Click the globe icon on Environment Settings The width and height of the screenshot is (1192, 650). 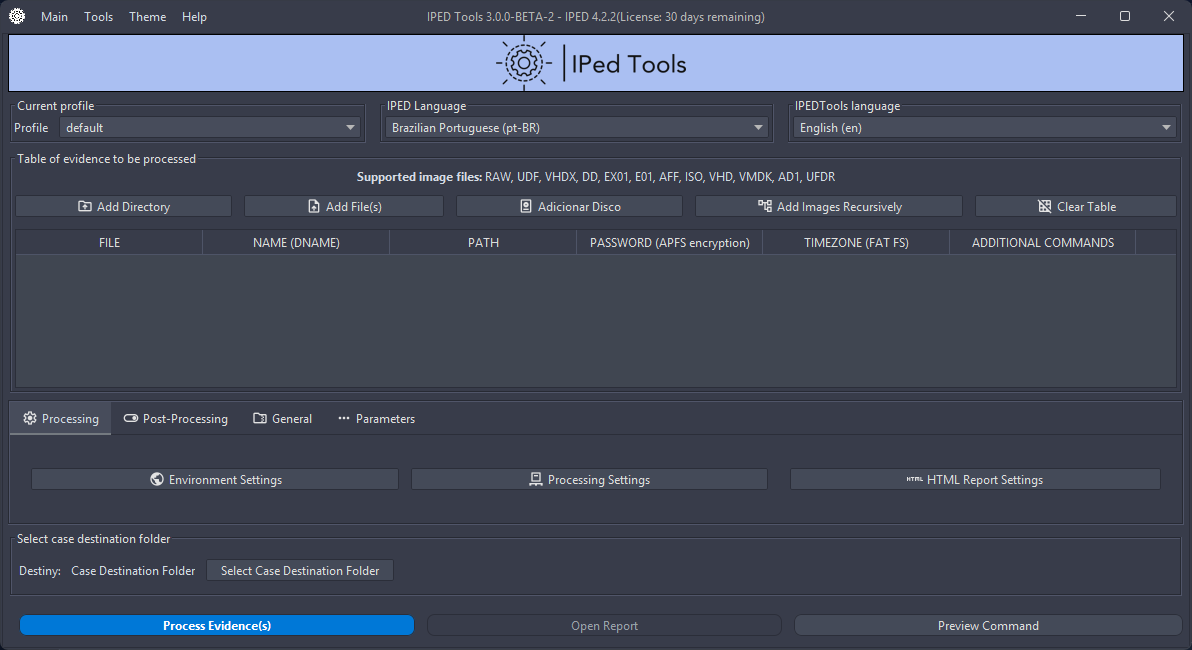pos(157,480)
